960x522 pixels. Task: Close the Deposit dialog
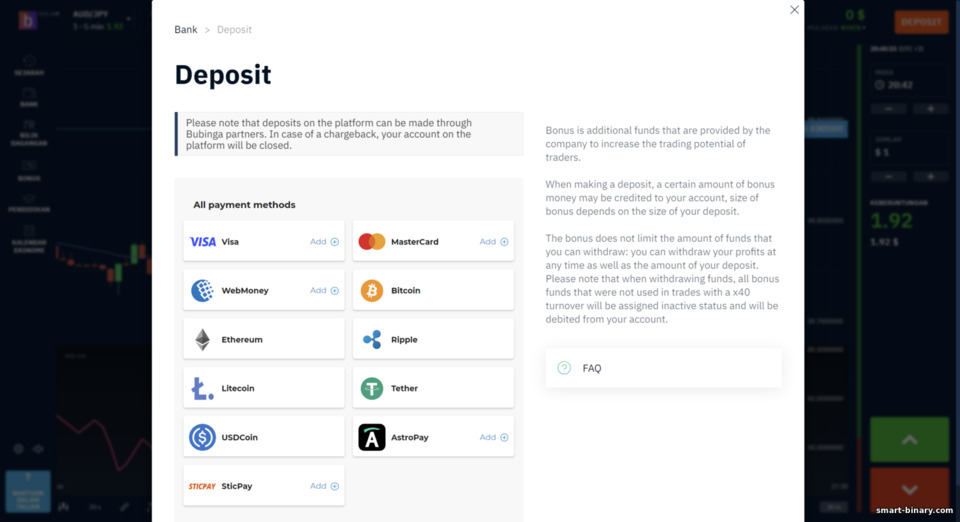pos(794,10)
